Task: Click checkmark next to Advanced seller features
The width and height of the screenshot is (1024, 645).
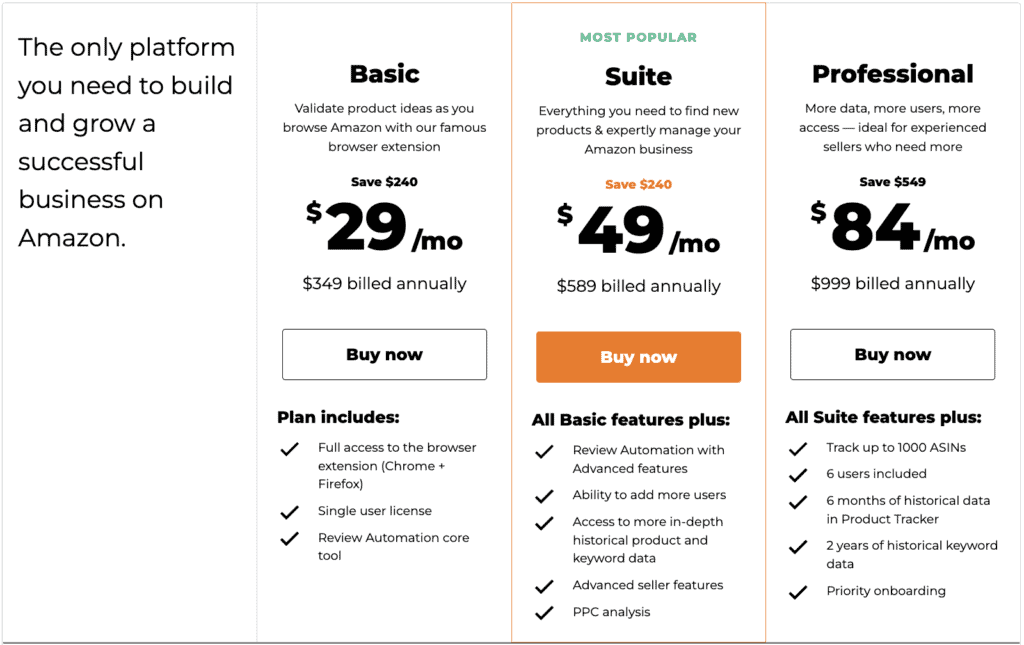Action: [x=544, y=587]
